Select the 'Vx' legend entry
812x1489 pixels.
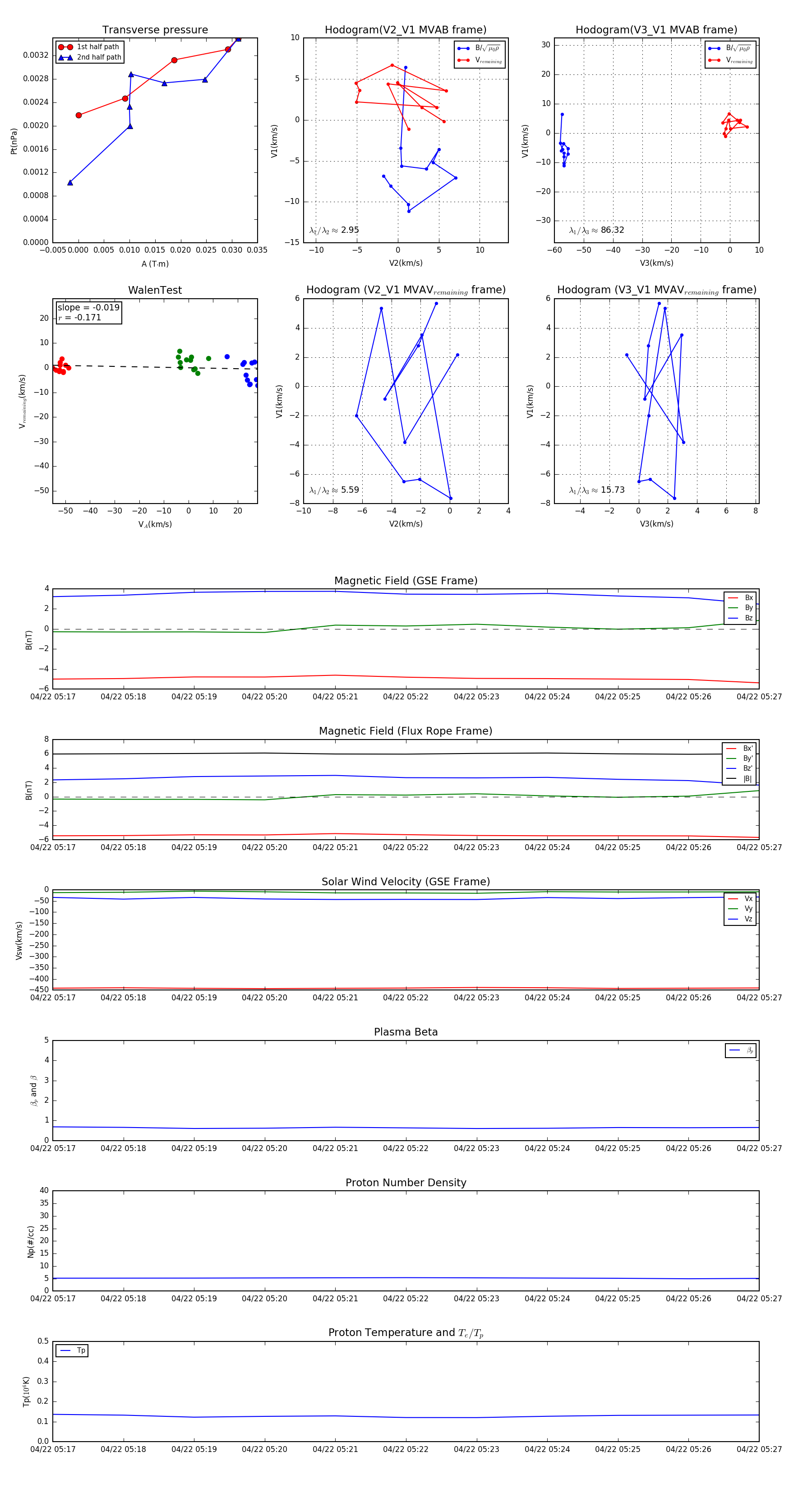(x=740, y=899)
